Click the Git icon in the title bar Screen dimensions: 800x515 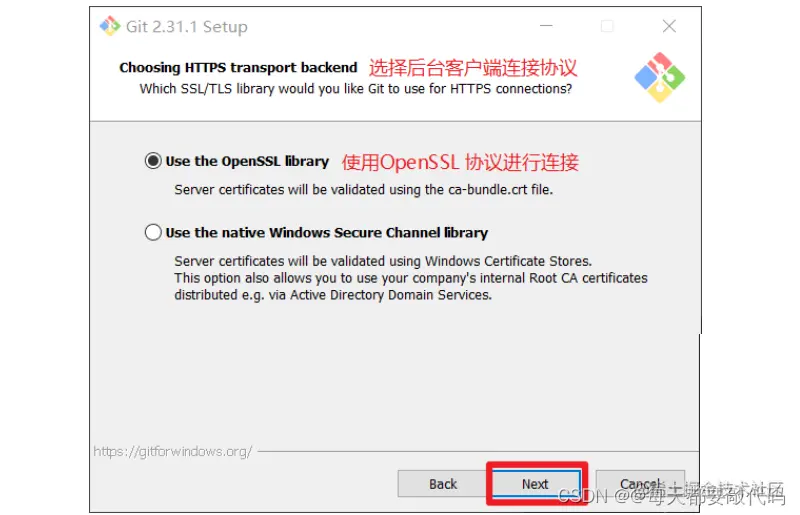(109, 26)
